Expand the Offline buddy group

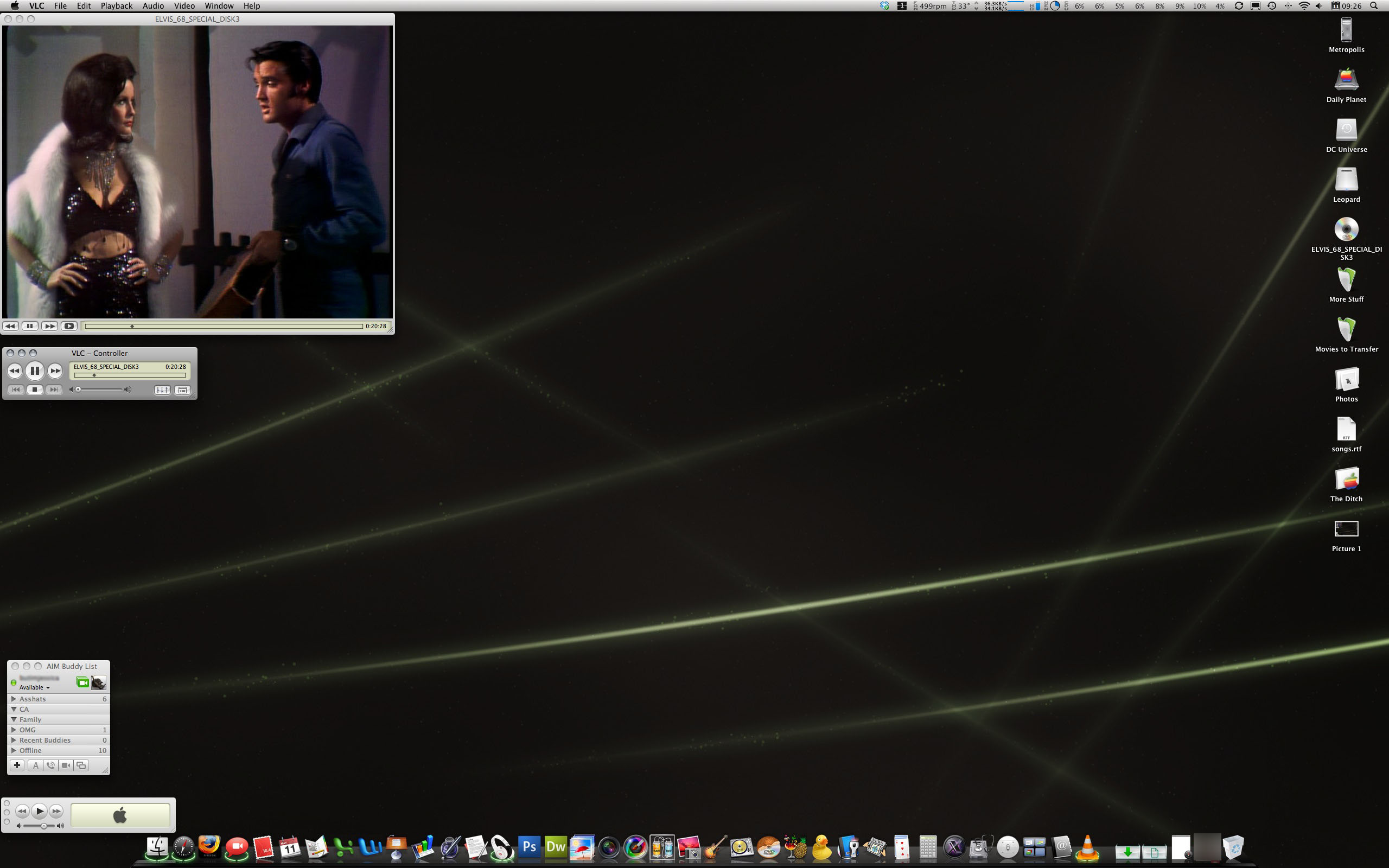pyautogui.click(x=14, y=750)
